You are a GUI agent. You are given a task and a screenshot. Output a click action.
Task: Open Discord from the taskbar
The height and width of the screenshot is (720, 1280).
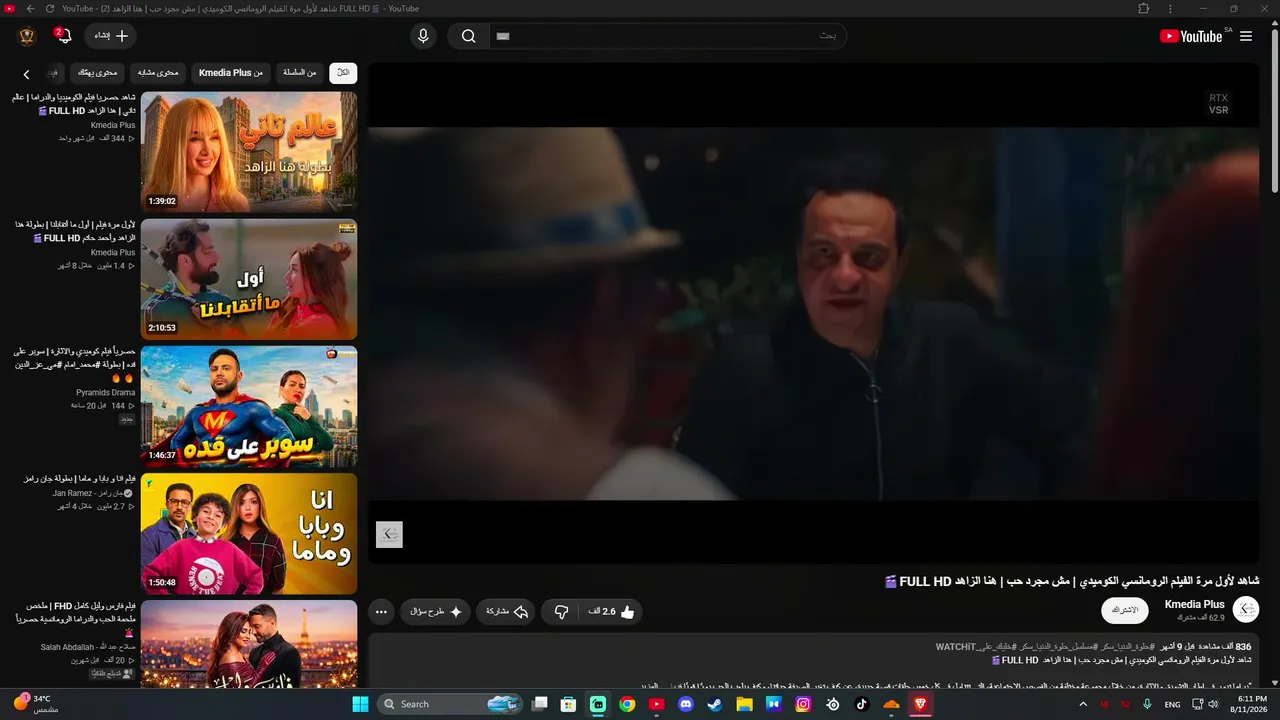click(x=686, y=704)
